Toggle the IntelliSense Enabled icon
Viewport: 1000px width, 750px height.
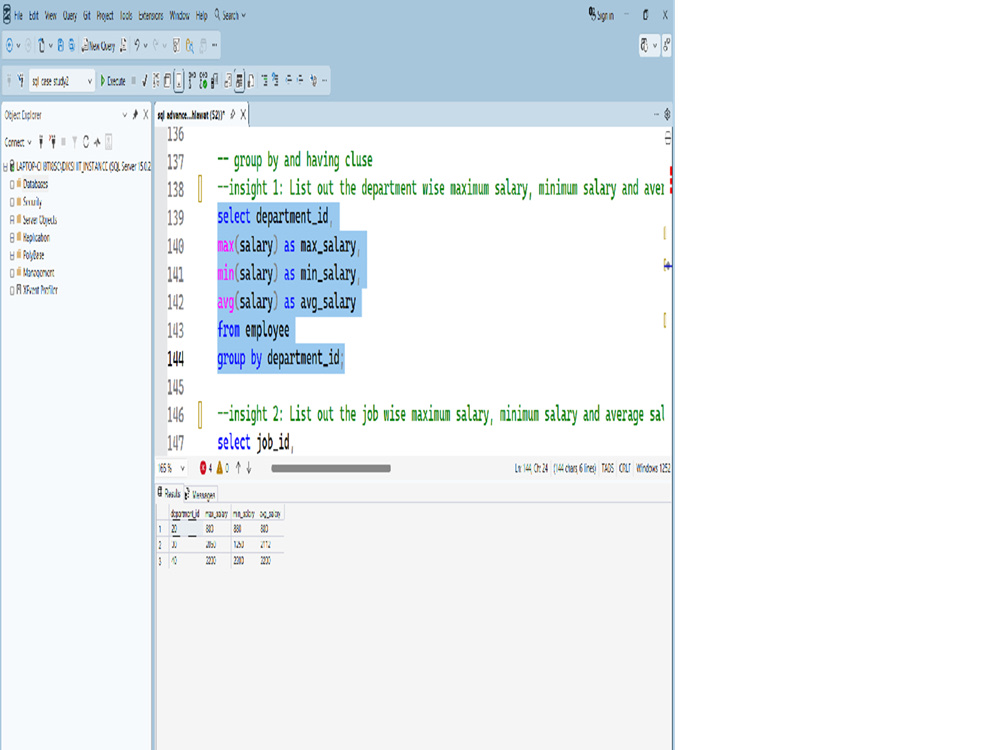click(179, 81)
